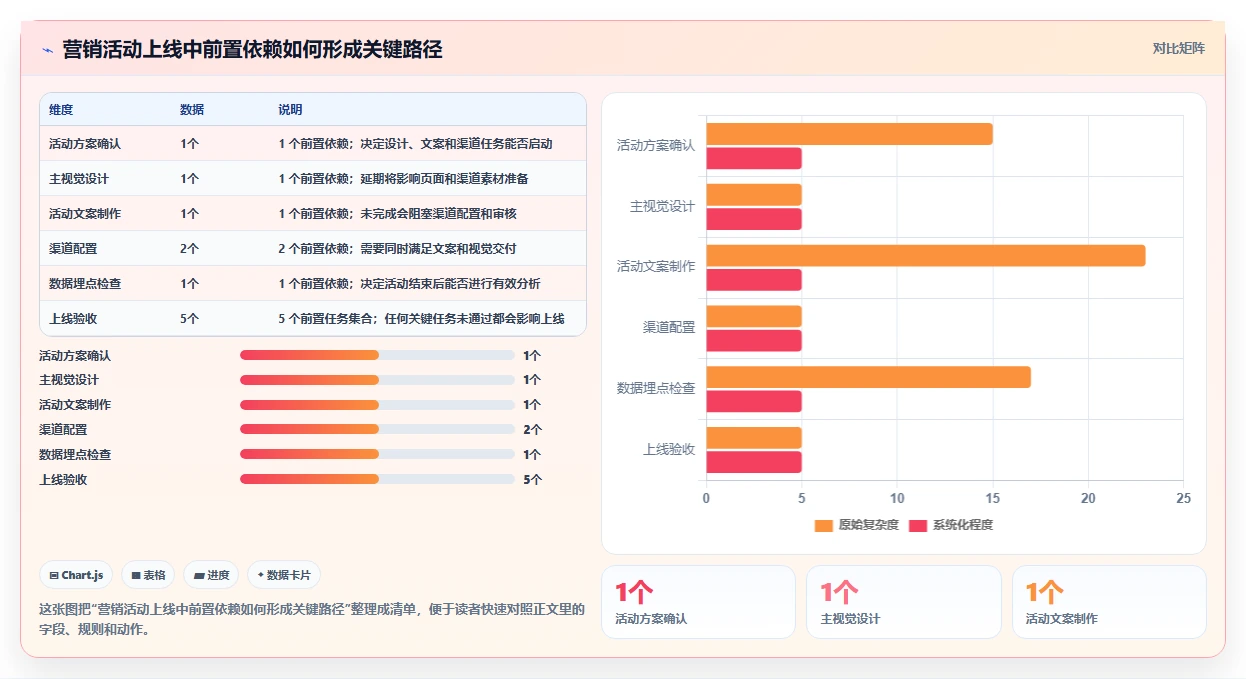This screenshot has height=679, width=1246.
Task: Click 主视觉设计 cell in the table
Action: pos(79,179)
